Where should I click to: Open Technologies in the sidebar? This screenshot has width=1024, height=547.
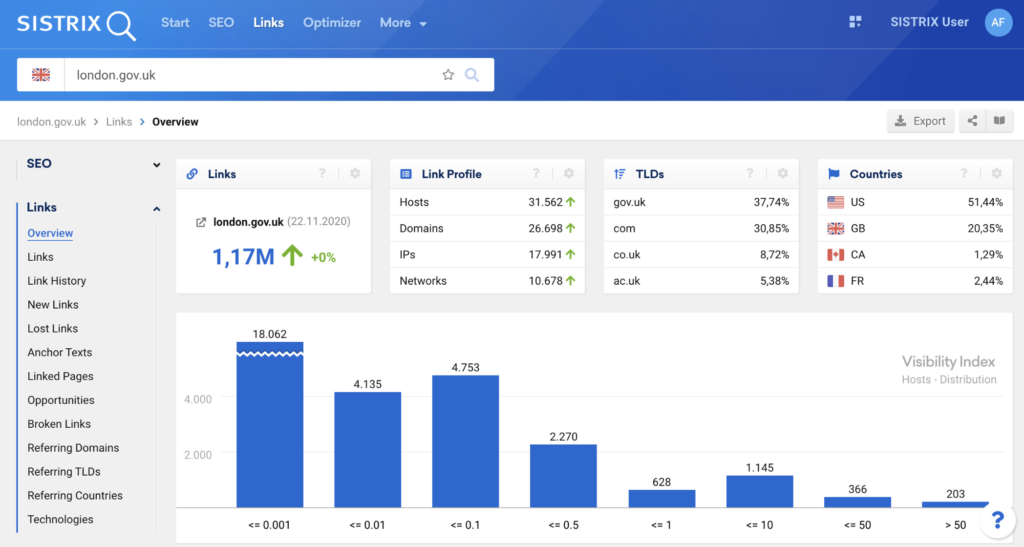coord(60,520)
